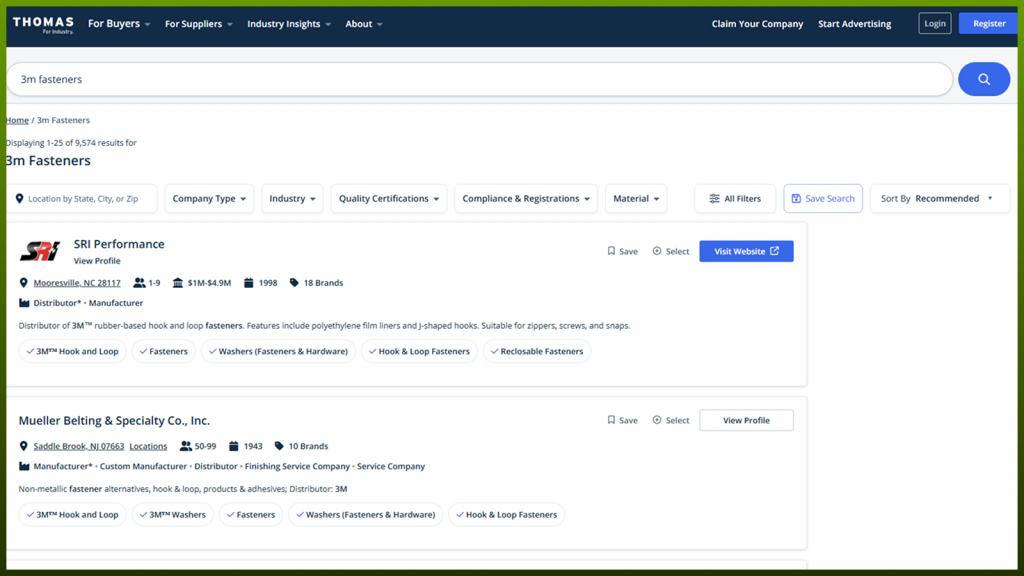
Task: Click the bookmark Save icon for SRI Performance
Action: pos(611,251)
